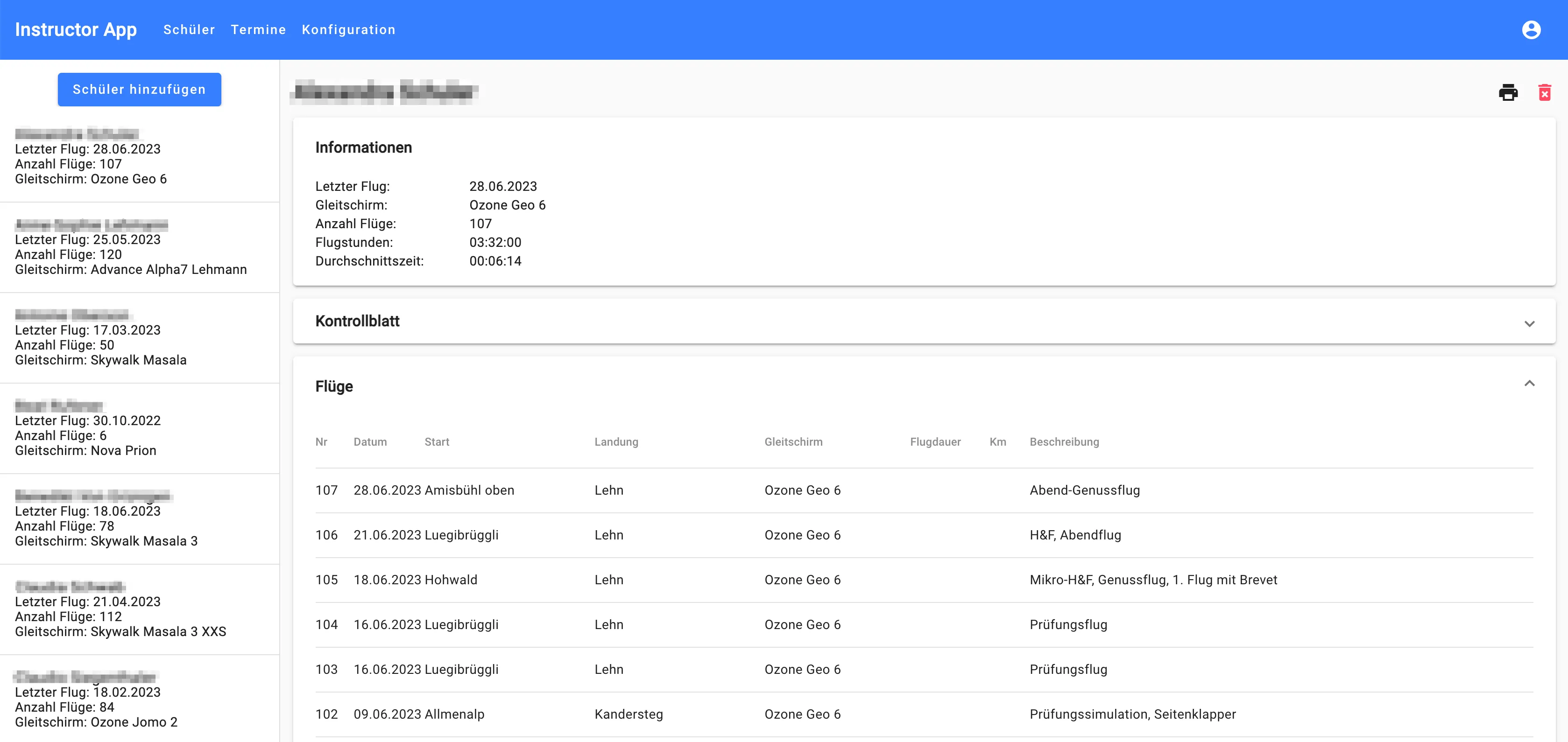Image resolution: width=1568 pixels, height=742 pixels.
Task: Select student with Ozone Jomo 2 glider
Action: (140, 700)
